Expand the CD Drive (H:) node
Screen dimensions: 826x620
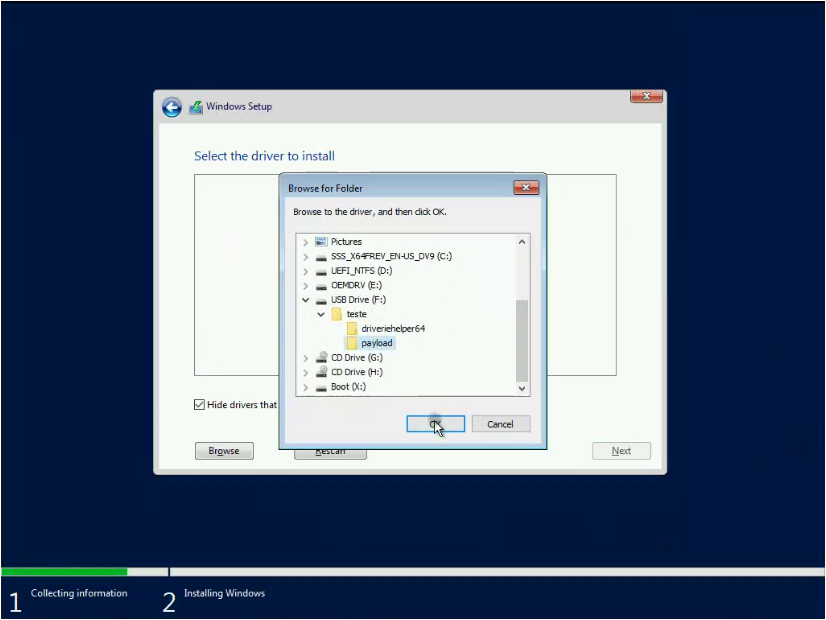[x=306, y=371]
